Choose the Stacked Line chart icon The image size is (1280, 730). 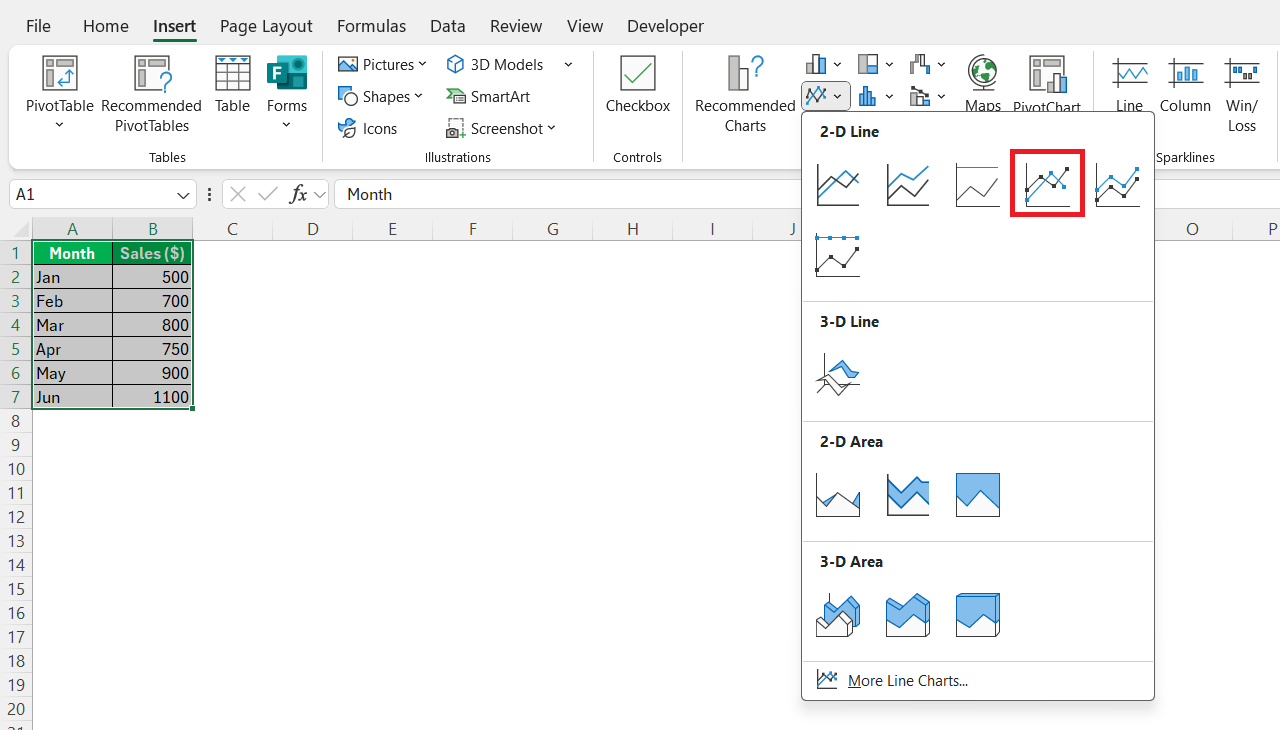[x=908, y=185]
